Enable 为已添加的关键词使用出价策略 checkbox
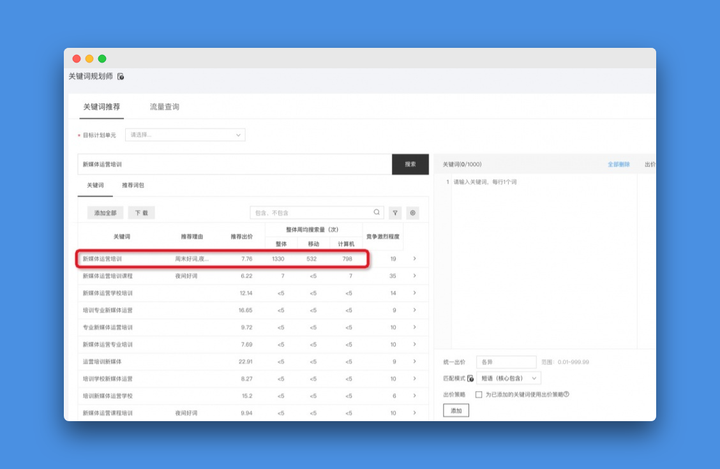The image size is (720, 469). click(x=478, y=395)
